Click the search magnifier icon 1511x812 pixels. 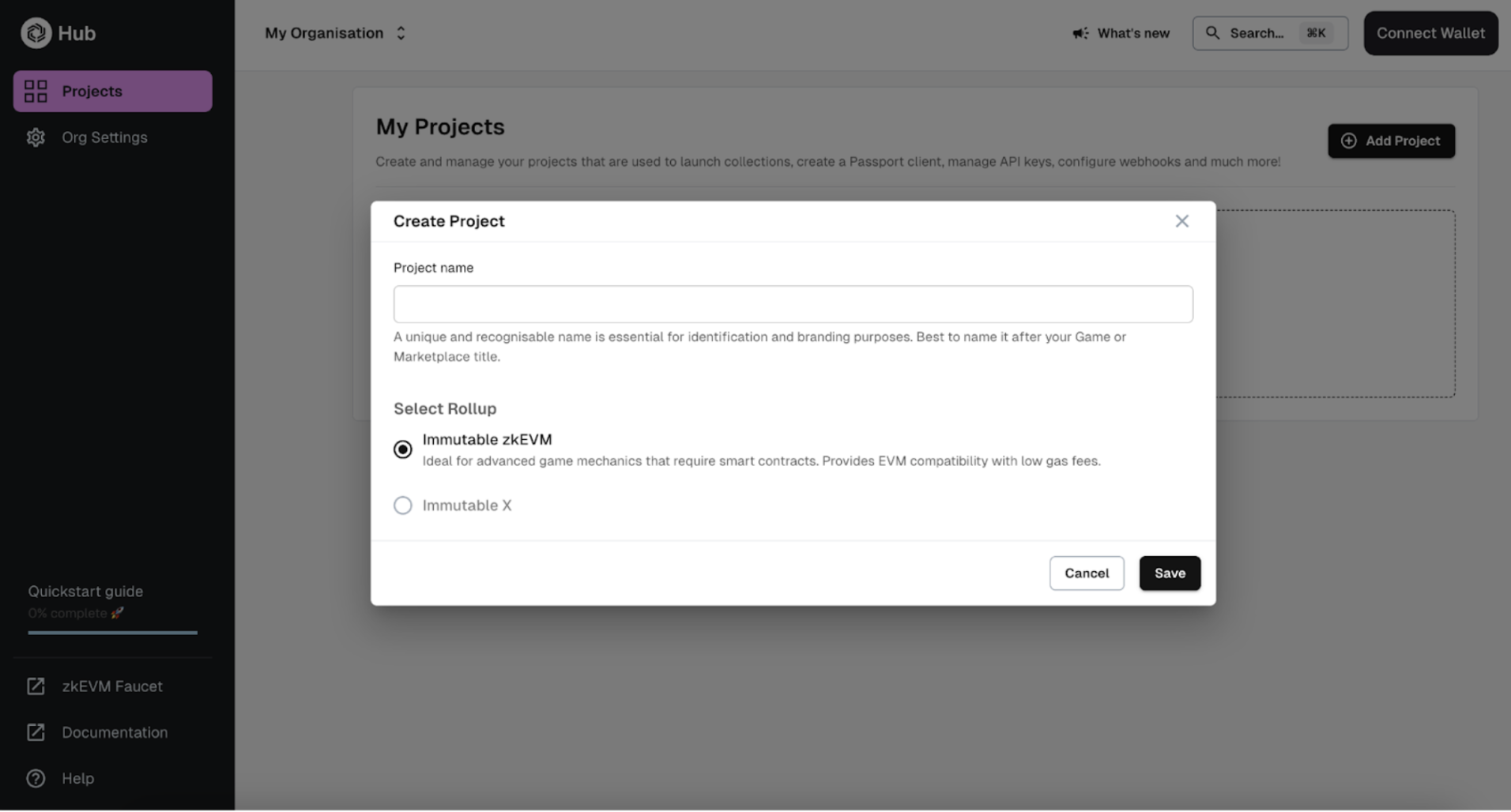point(1212,33)
